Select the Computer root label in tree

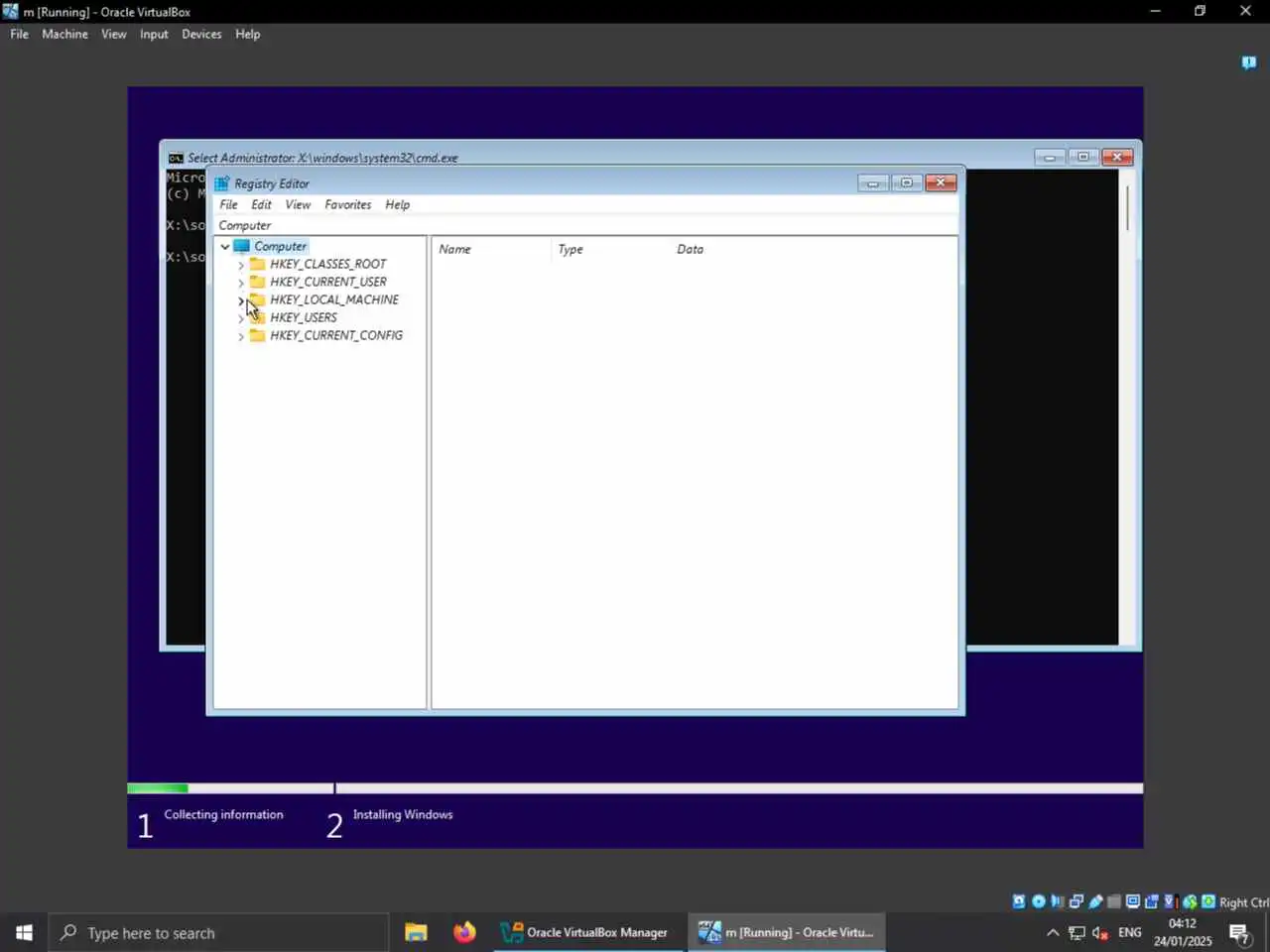pyautogui.click(x=280, y=246)
